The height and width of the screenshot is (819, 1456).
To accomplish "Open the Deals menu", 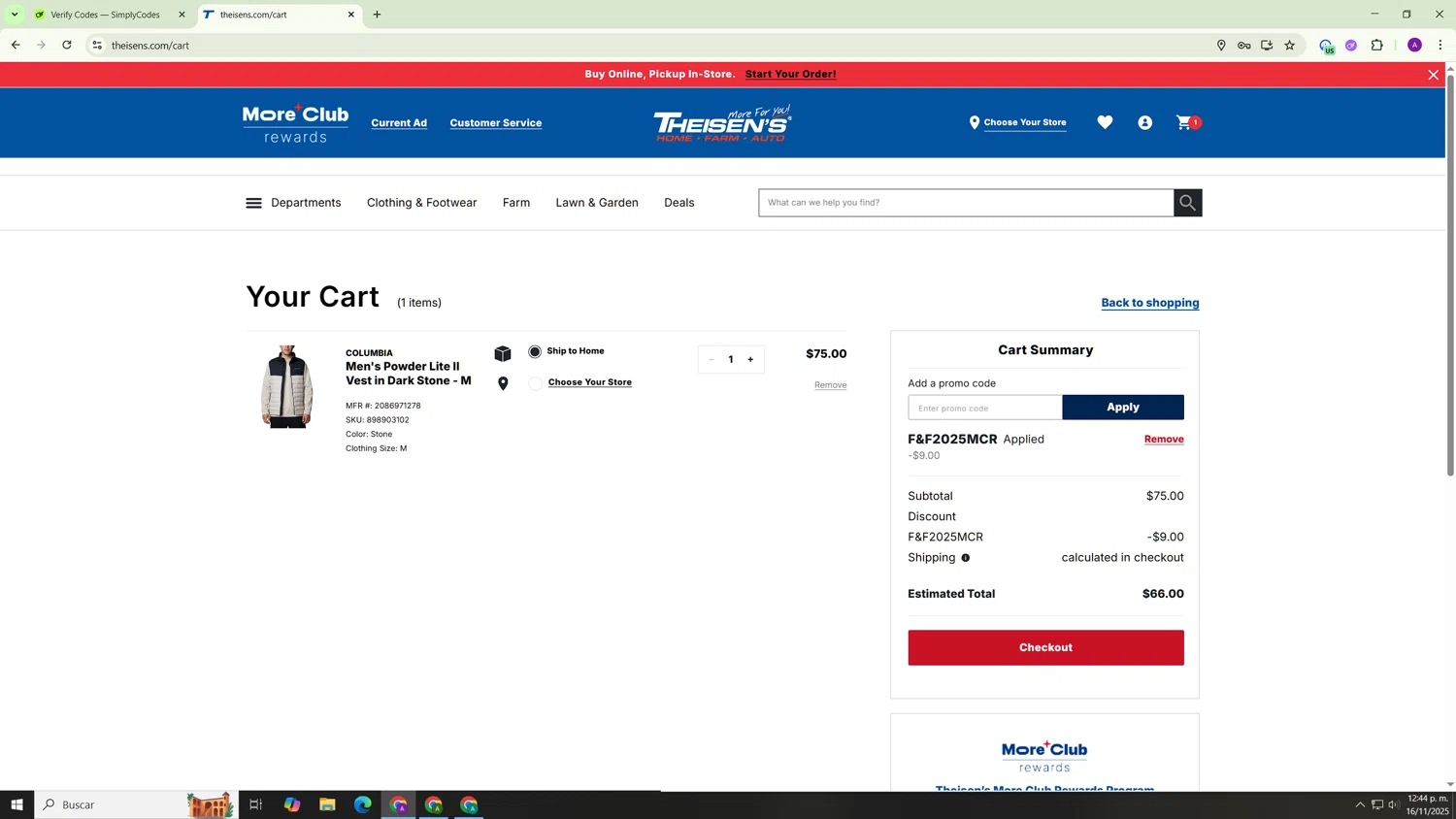I will coord(679,203).
